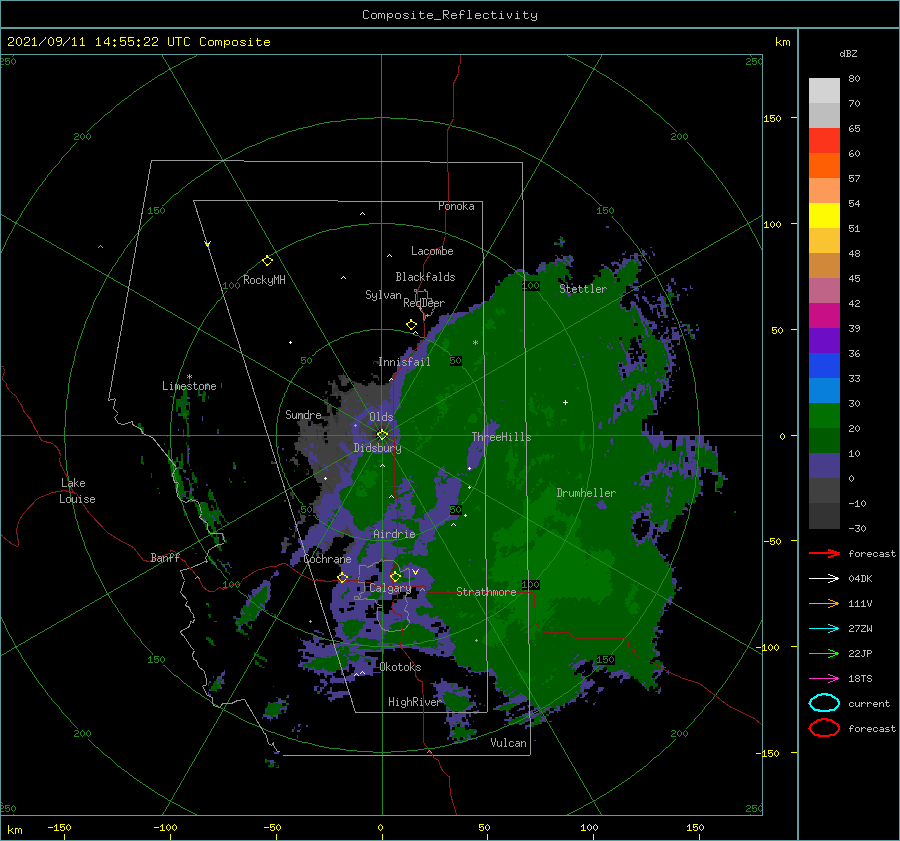Viewport: 900px width, 841px height.
Task: Click the red forecast arrow legend icon
Action: pos(824,553)
